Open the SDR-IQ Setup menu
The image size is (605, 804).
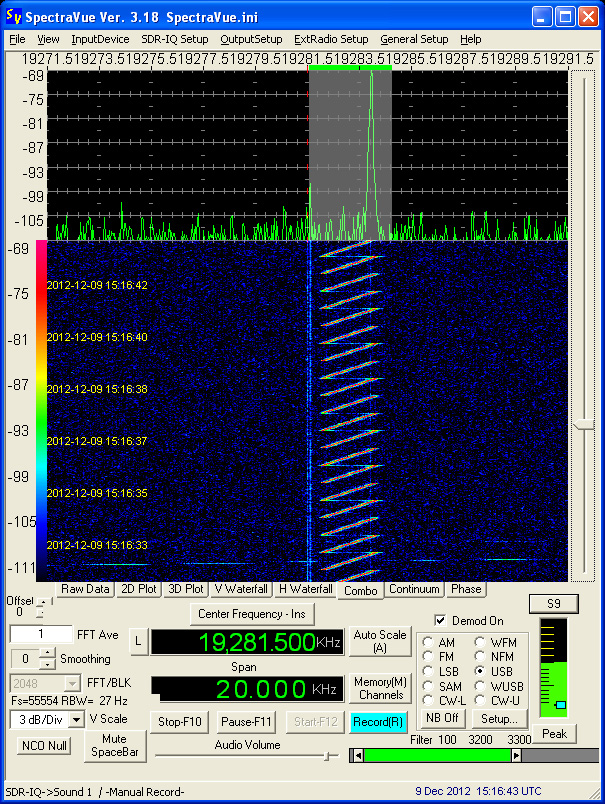click(175, 39)
